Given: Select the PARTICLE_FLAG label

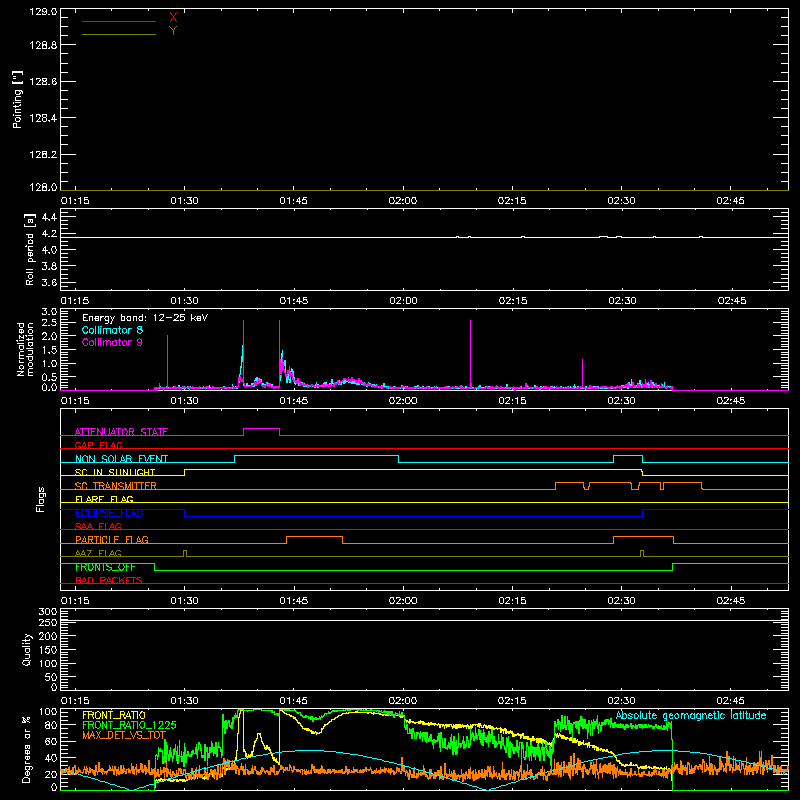Looking at the screenshot, I should [112, 540].
